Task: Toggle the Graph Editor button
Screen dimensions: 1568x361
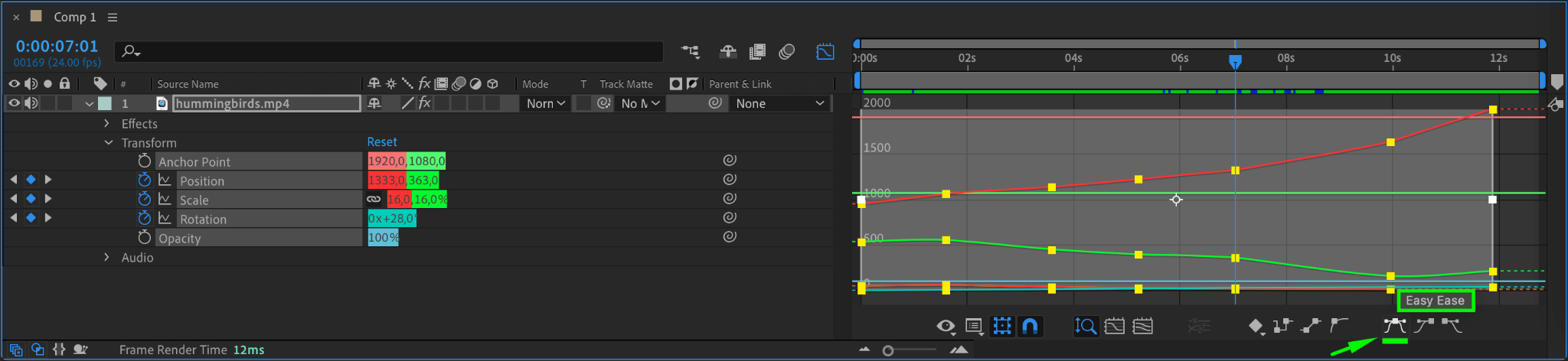Action: coord(825,52)
